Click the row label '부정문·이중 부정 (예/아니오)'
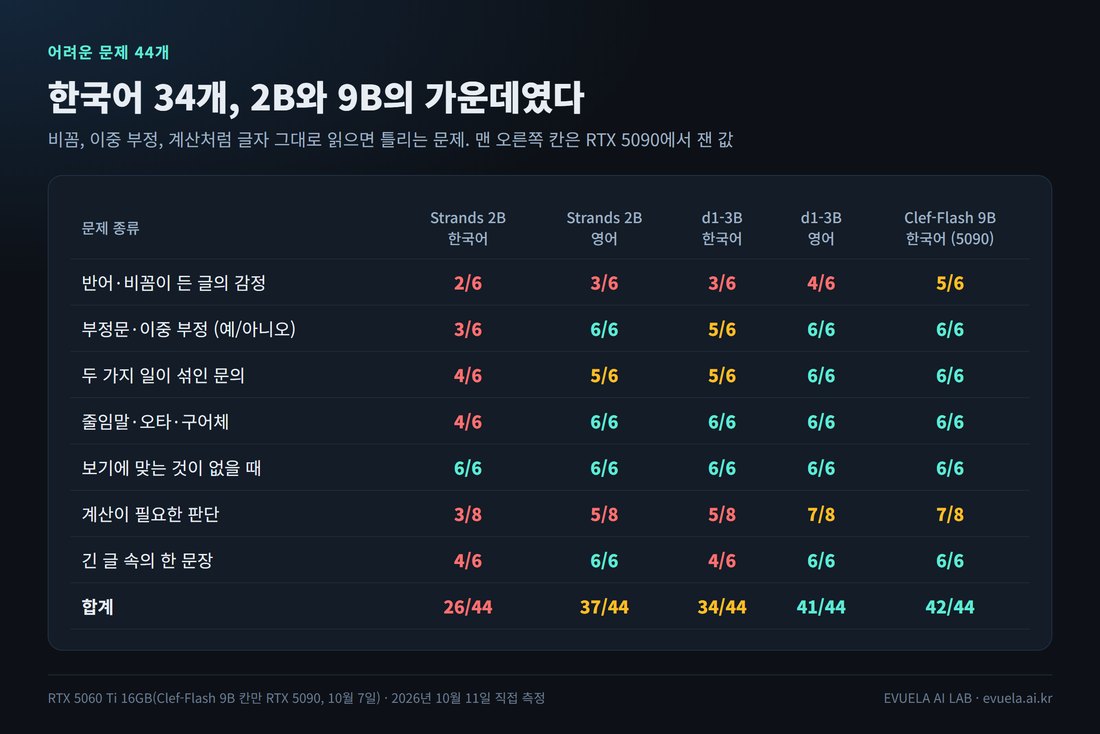The height and width of the screenshot is (734, 1100). [x=189, y=329]
